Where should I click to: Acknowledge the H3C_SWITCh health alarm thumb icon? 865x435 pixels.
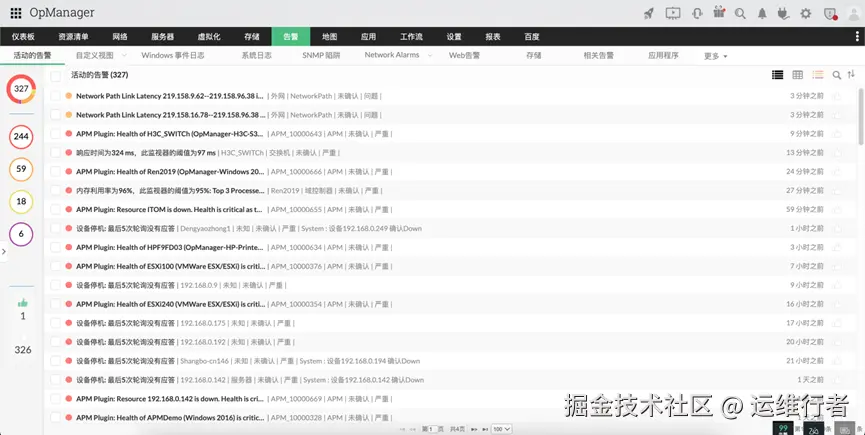(837, 133)
